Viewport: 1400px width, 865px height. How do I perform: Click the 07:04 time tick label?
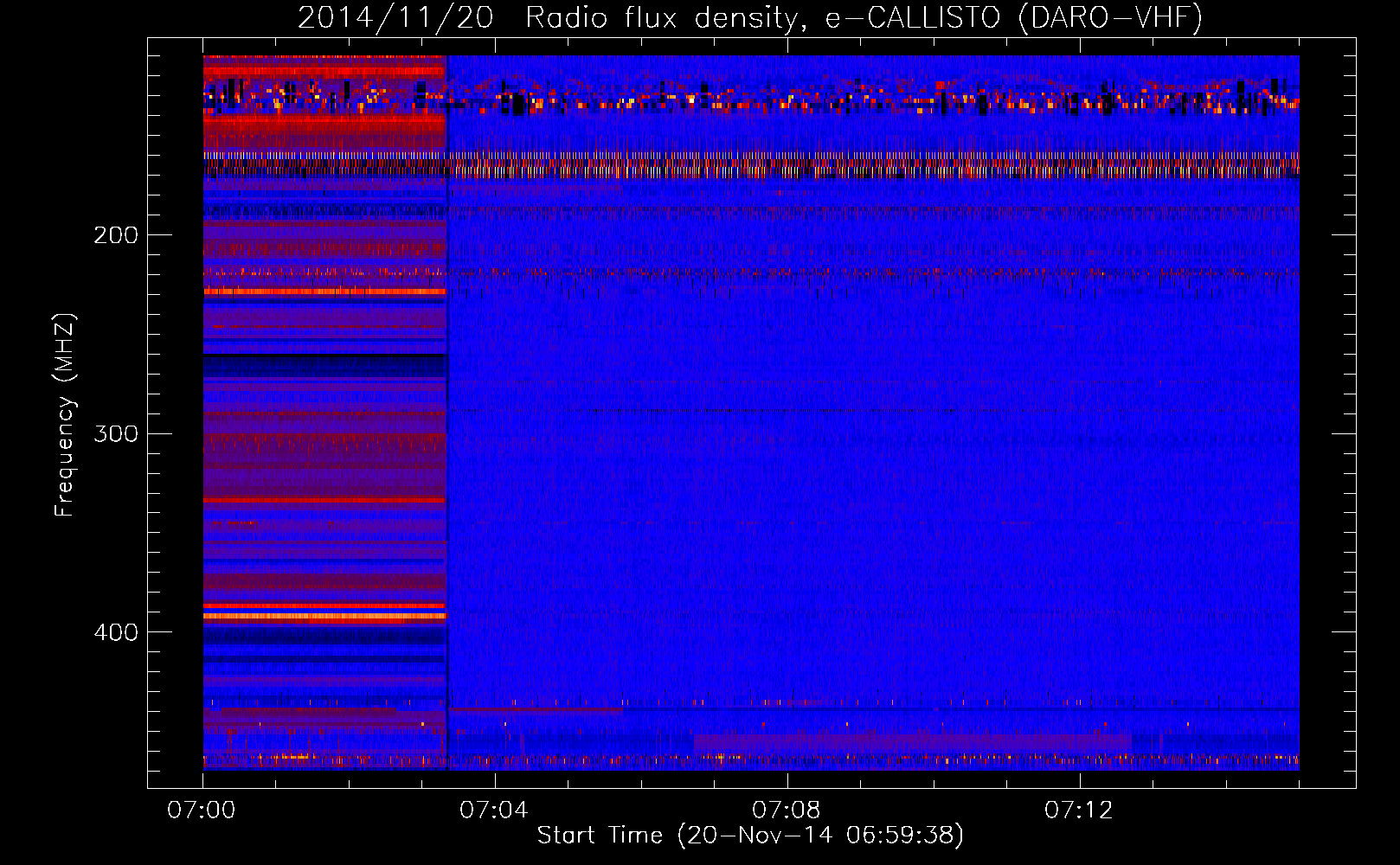(x=494, y=811)
